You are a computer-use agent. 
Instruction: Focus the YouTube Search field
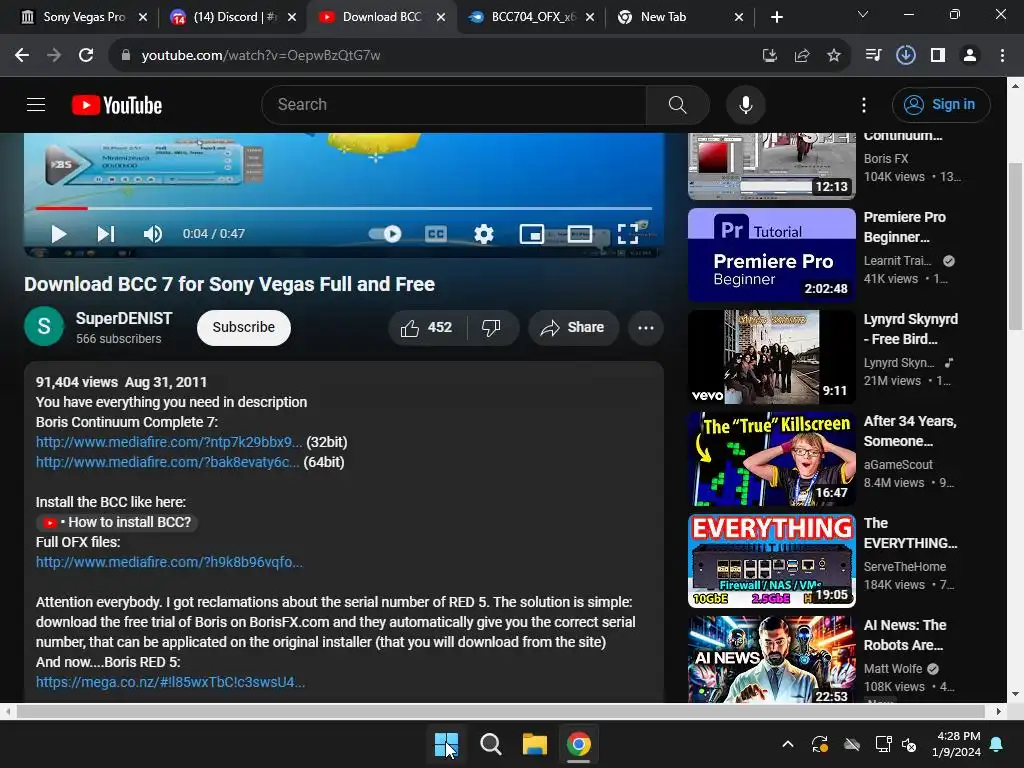454,104
